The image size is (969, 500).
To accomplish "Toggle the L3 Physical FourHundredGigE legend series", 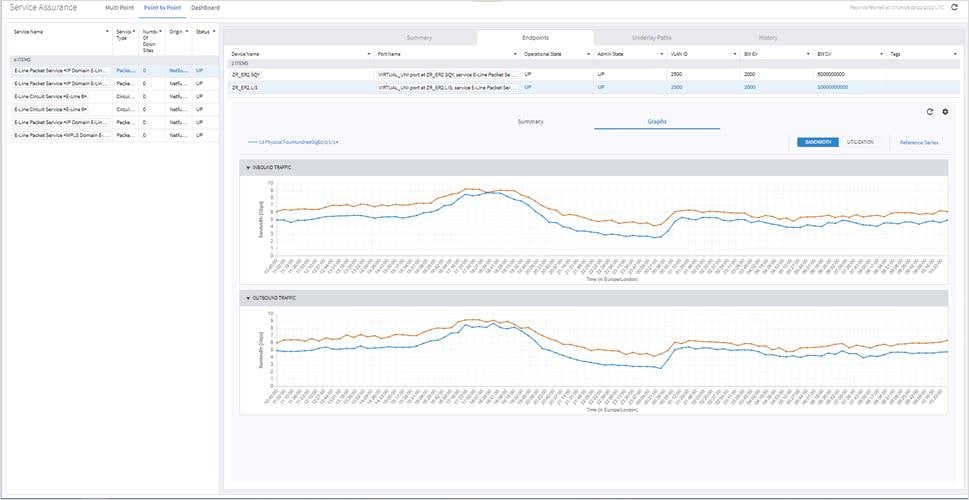I will point(293,142).
